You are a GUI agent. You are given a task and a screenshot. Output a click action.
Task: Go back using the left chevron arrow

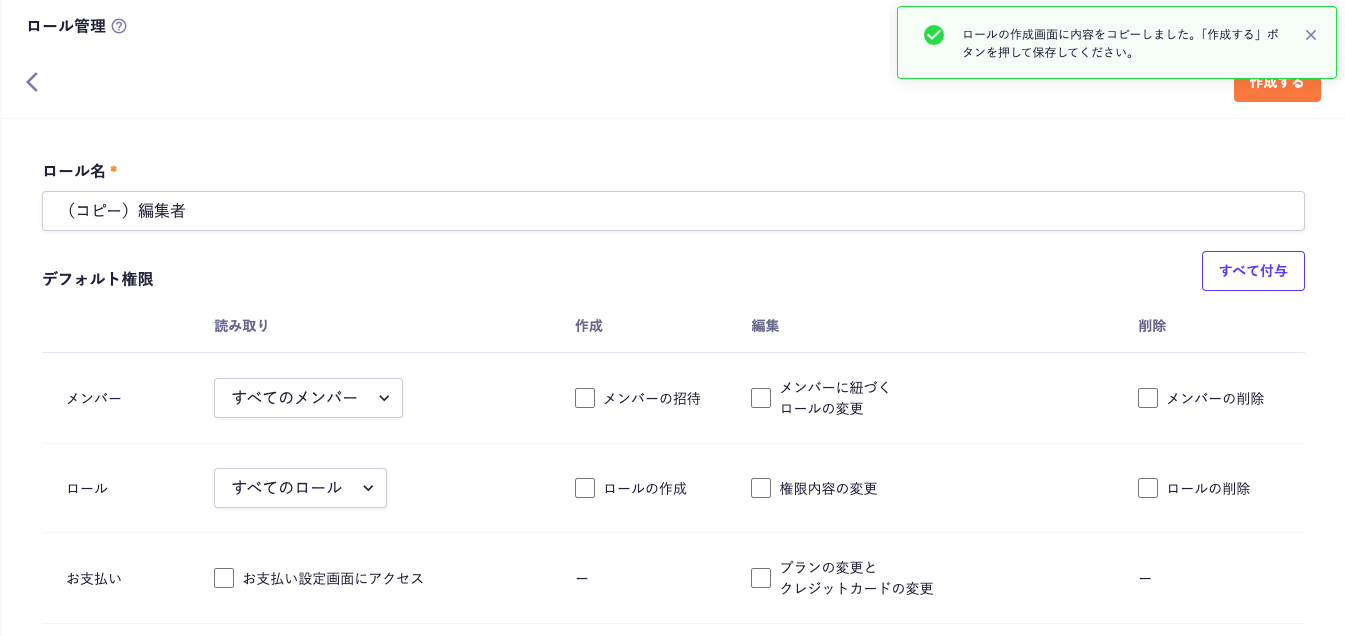tap(32, 82)
